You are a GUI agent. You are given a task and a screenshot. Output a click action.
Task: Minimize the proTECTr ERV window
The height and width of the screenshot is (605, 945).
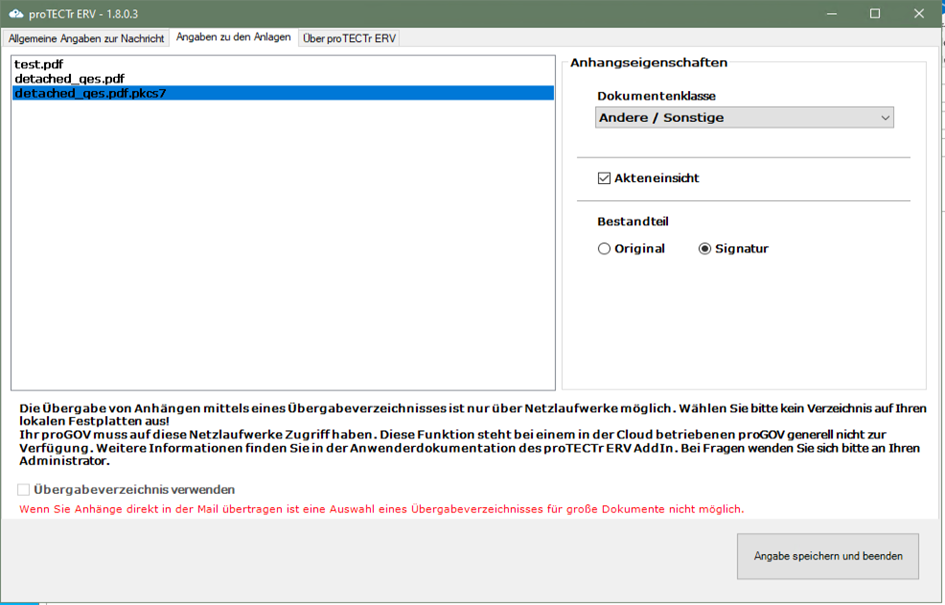[829, 14]
